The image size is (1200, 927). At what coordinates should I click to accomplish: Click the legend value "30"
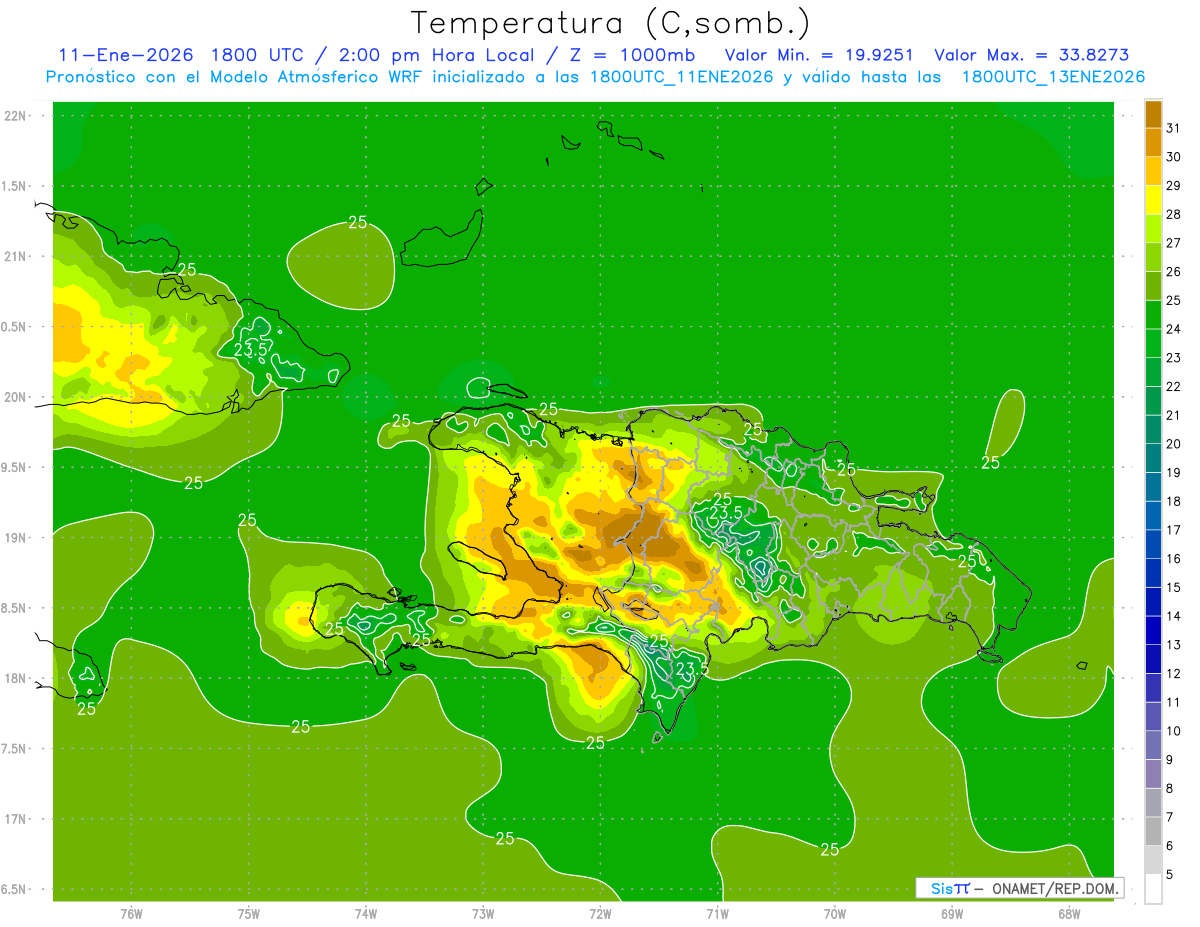click(1173, 157)
